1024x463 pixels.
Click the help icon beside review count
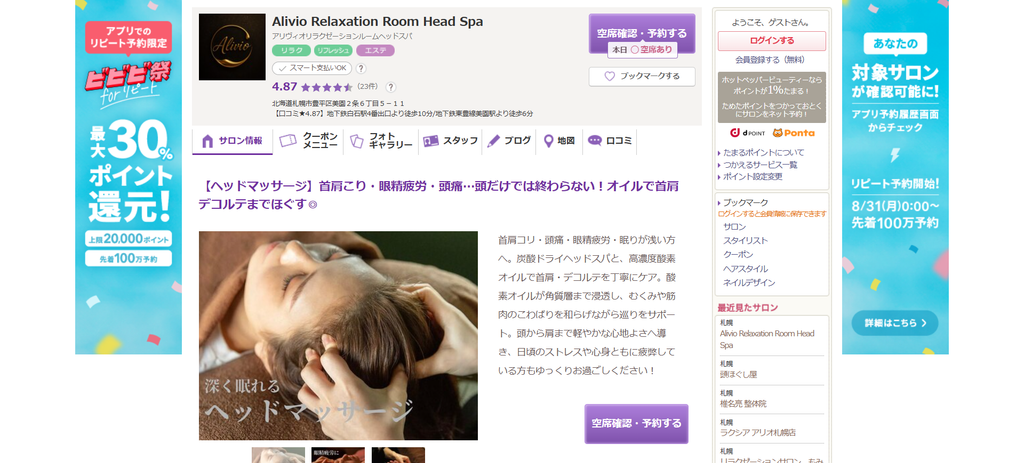tap(391, 87)
